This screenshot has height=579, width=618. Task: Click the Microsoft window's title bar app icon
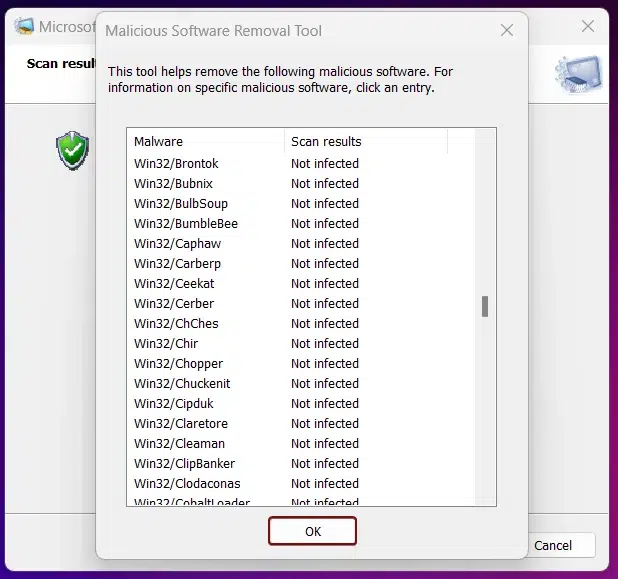click(24, 27)
